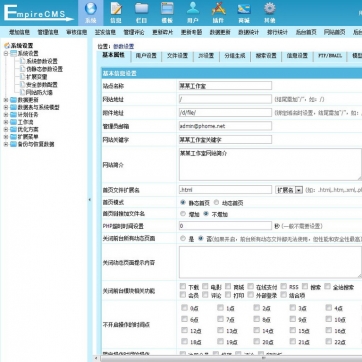
Task: Expand the 数据更新 tree node
Action: (6, 100)
